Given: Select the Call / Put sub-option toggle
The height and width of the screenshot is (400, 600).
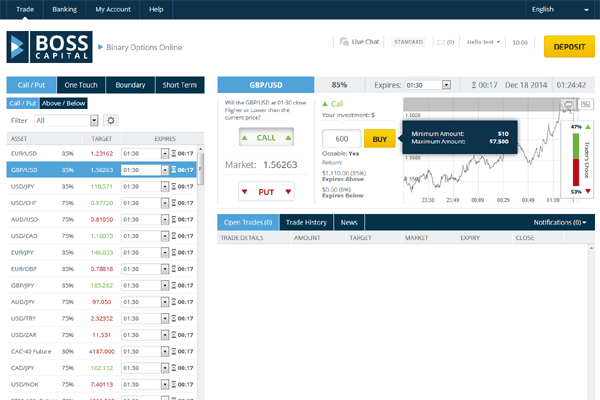Looking at the screenshot, I should tap(22, 103).
